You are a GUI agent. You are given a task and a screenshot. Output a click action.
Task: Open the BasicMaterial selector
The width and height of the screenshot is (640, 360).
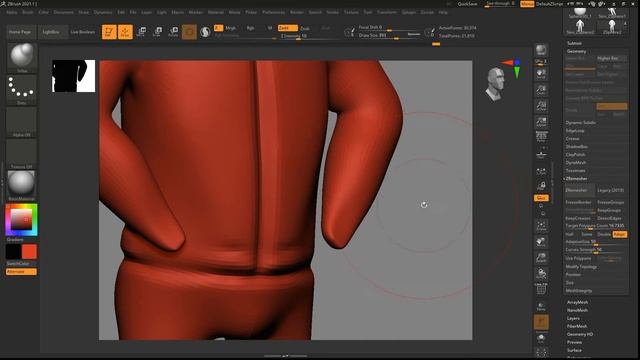22,186
